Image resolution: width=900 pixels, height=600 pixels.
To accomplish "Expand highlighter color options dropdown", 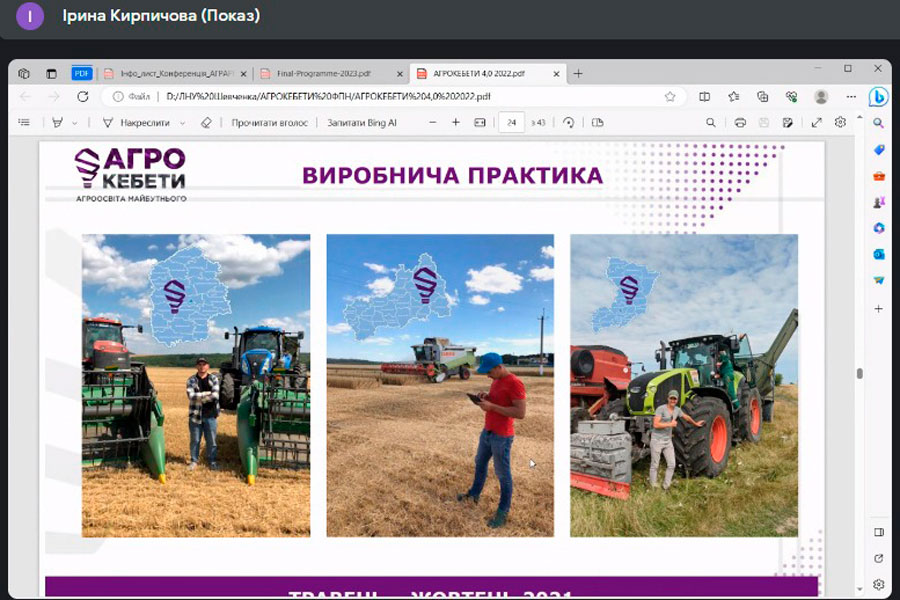I will 75,122.
